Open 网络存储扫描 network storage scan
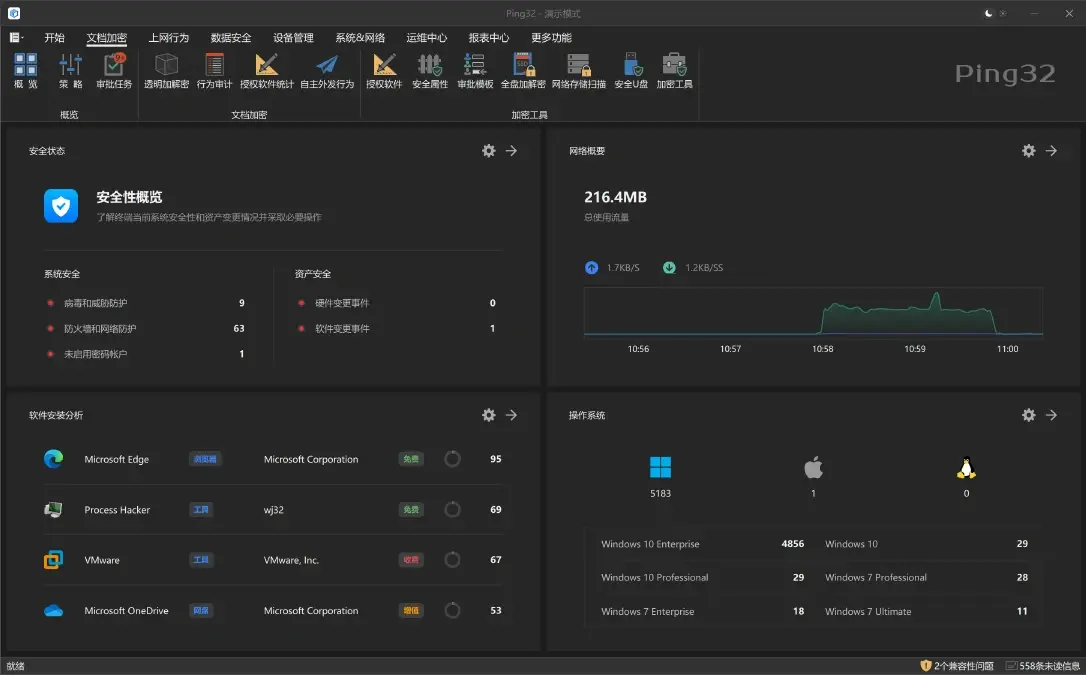The height and width of the screenshot is (676, 1086). click(578, 70)
